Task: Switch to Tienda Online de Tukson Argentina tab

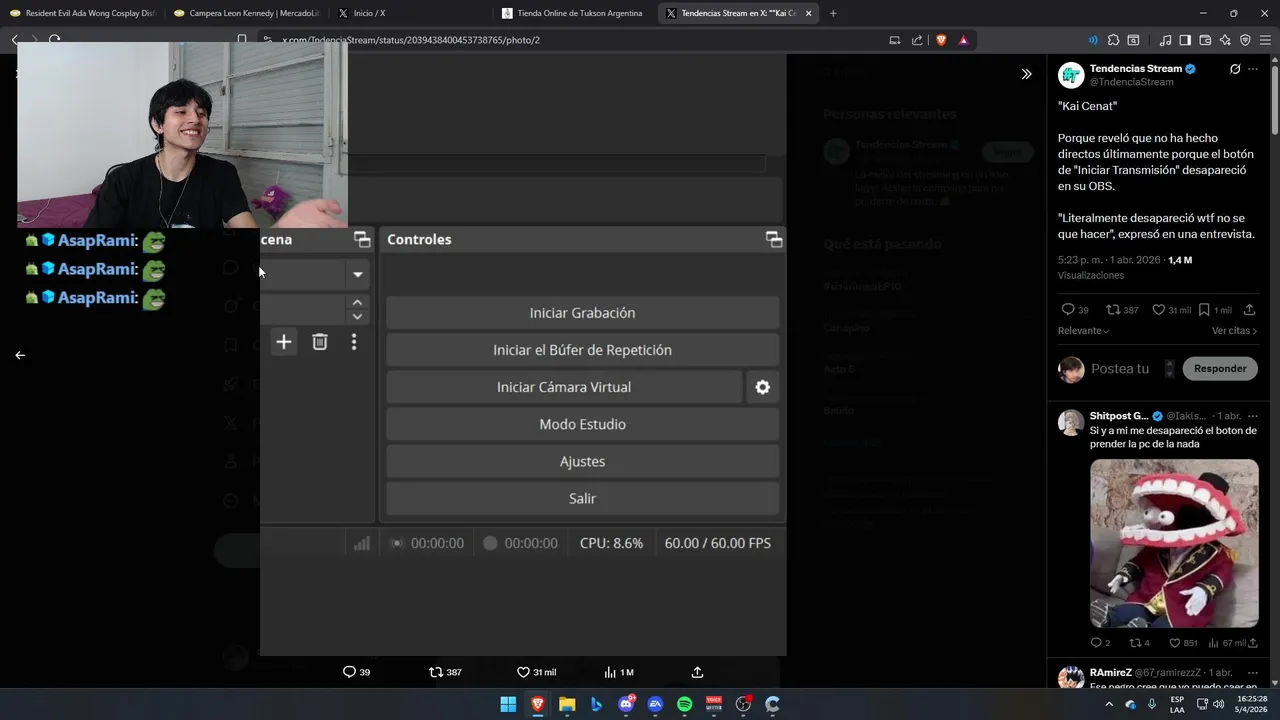Action: [574, 13]
